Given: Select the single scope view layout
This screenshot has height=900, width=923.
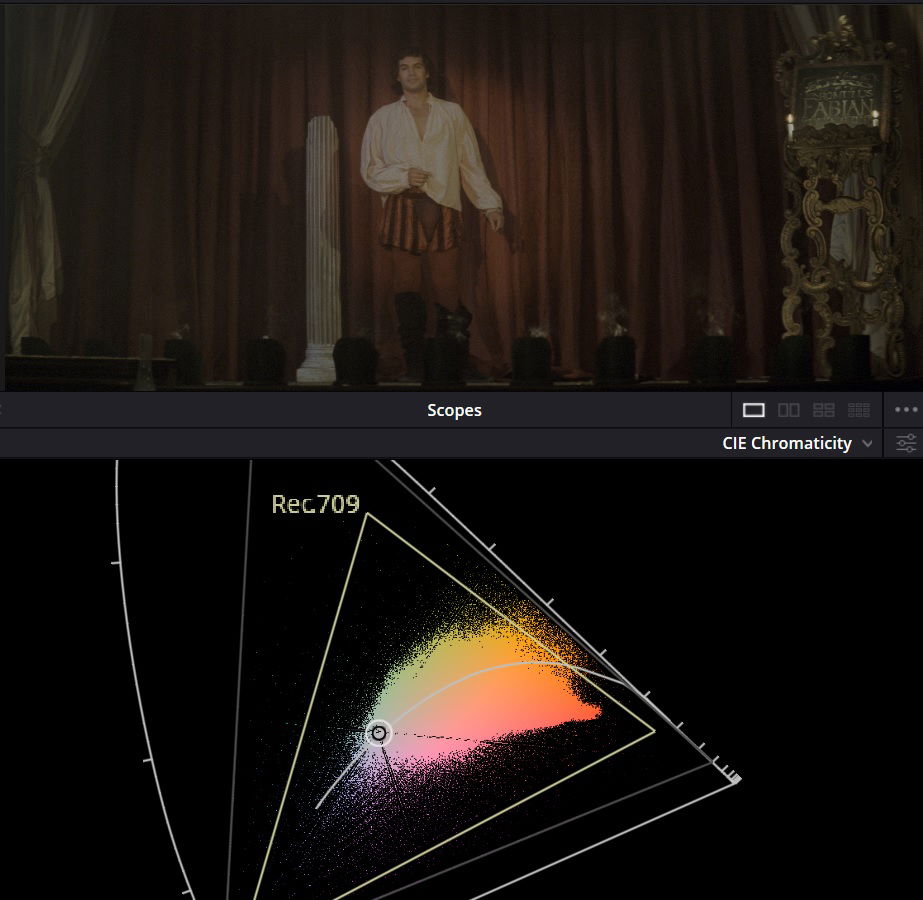Looking at the screenshot, I should click(753, 410).
